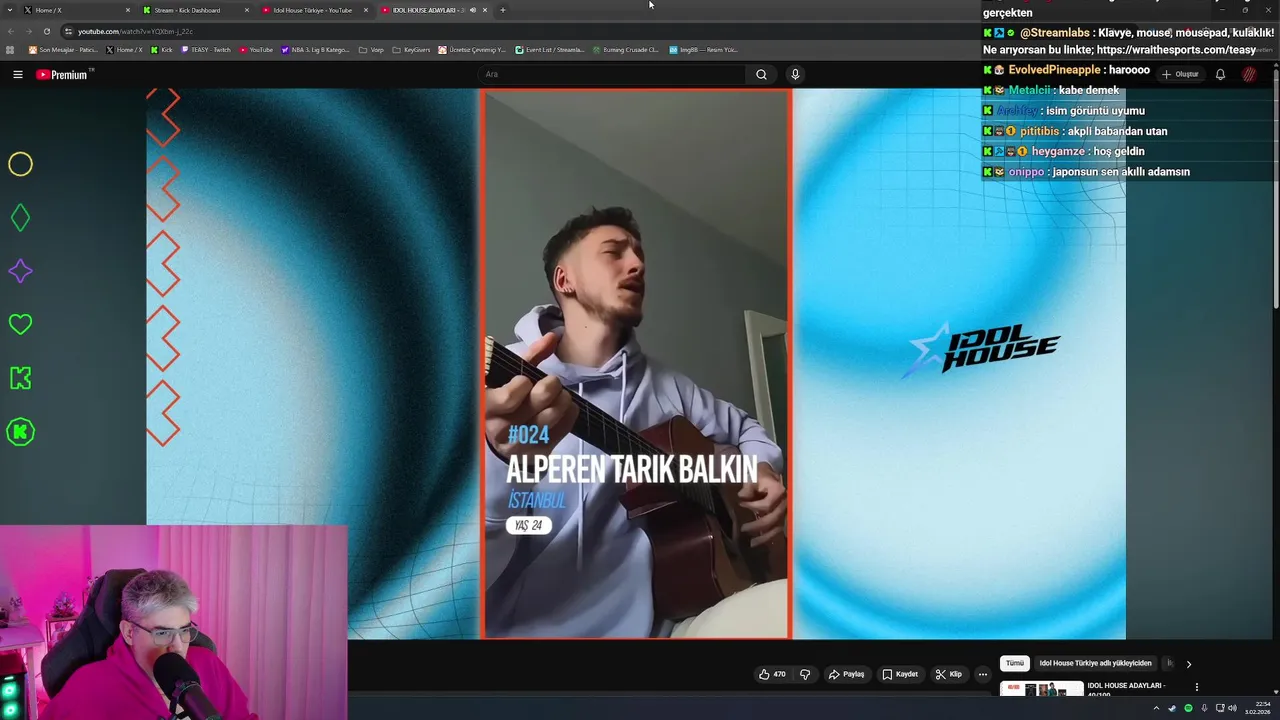1280x720 pixels.
Task: Select the Tümü filter chip
Action: pyautogui.click(x=1015, y=663)
